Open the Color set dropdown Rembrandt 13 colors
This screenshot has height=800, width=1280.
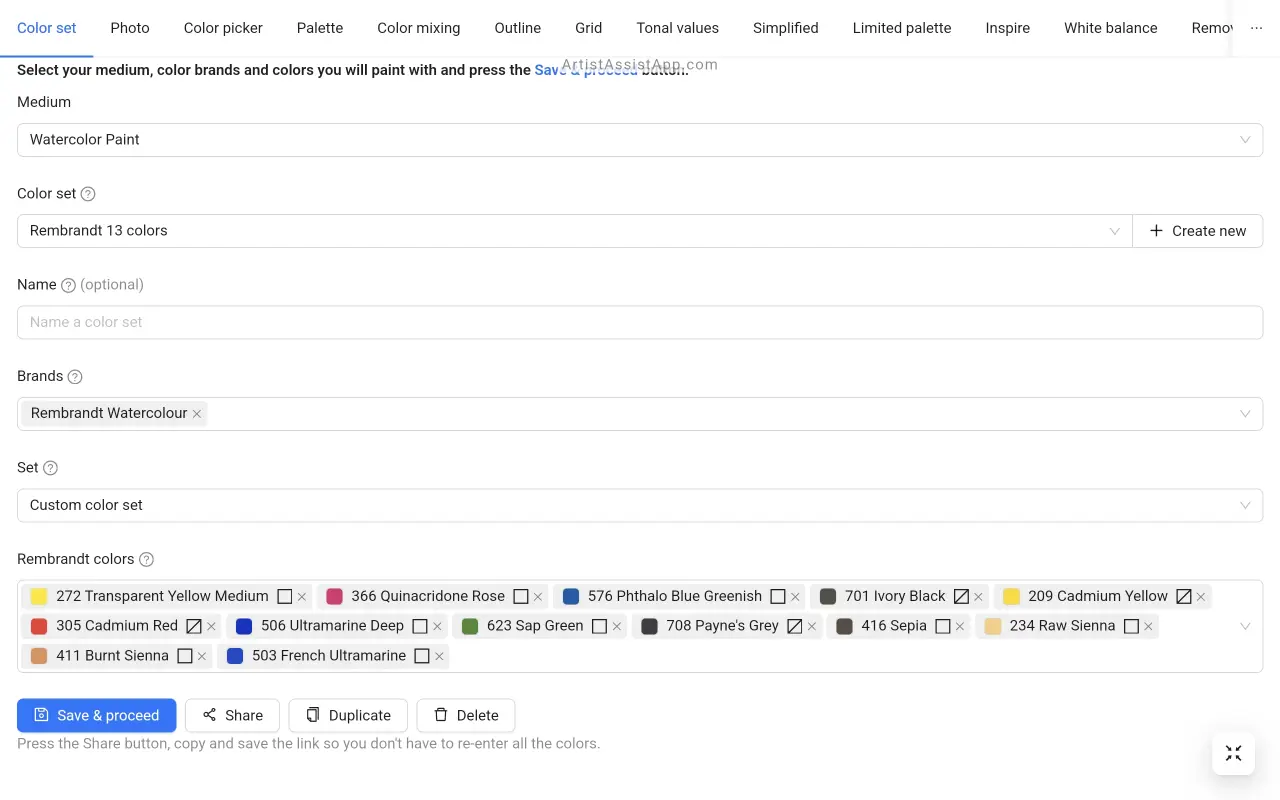point(575,231)
